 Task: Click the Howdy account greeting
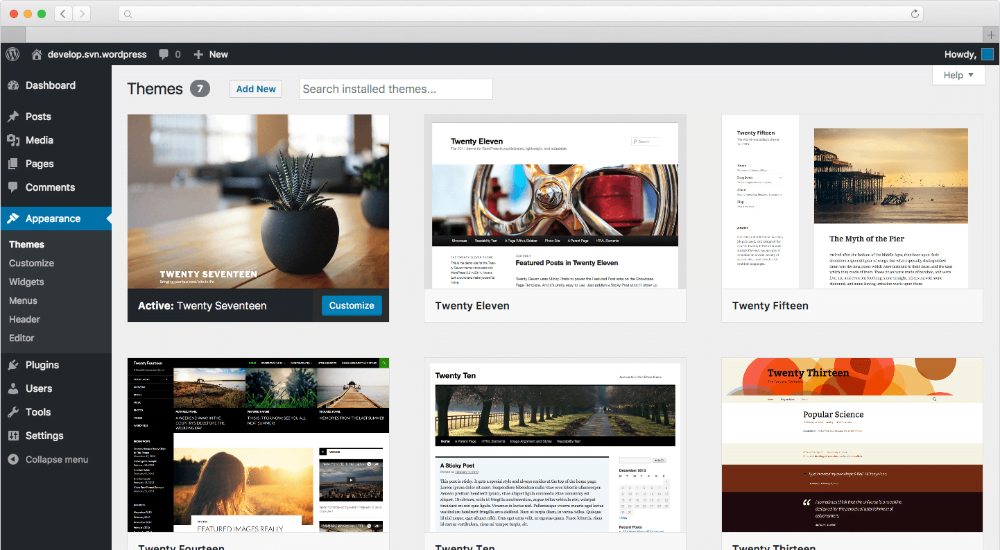[x=960, y=54]
